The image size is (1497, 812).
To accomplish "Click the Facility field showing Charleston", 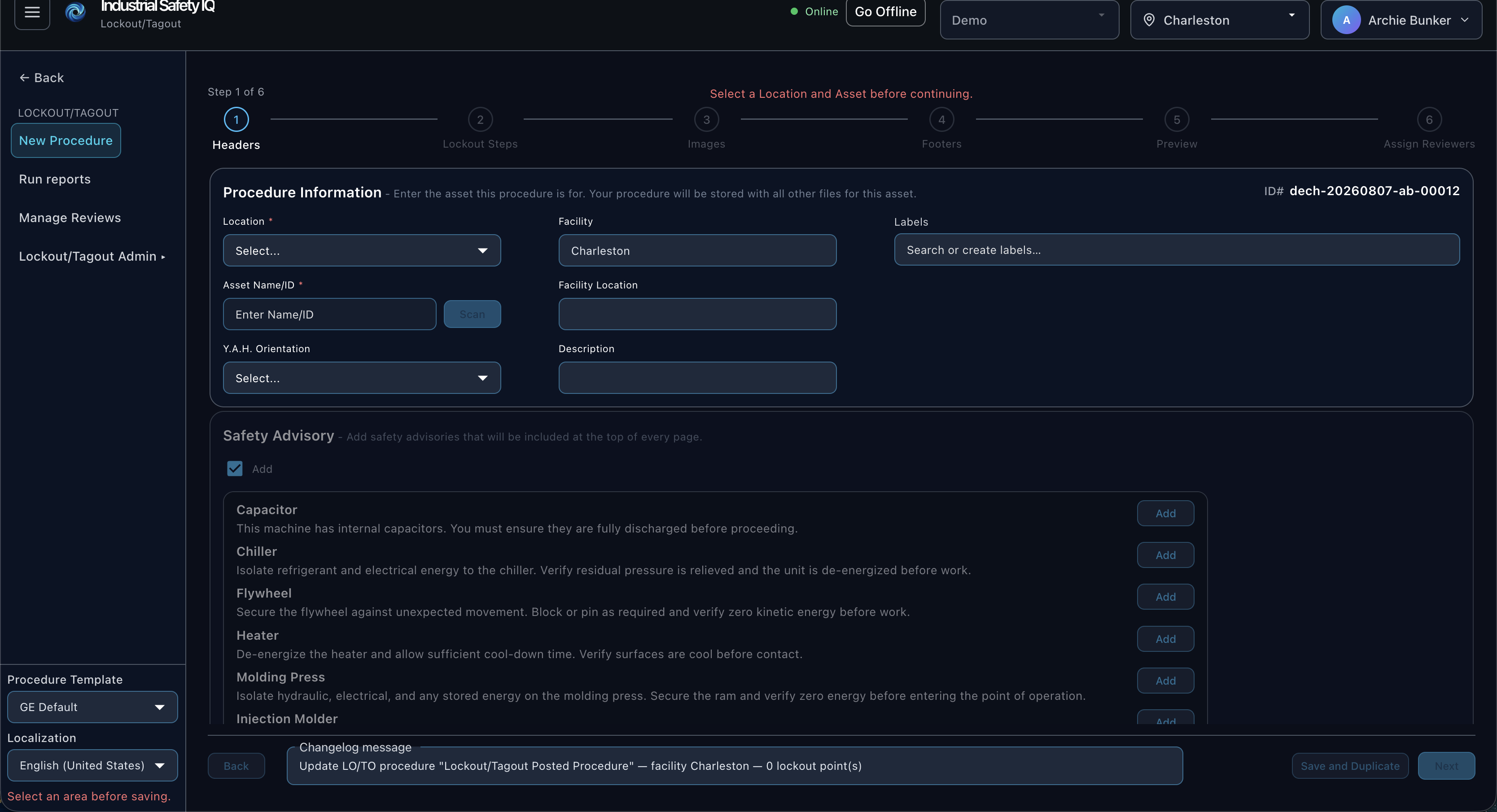I will coord(697,250).
